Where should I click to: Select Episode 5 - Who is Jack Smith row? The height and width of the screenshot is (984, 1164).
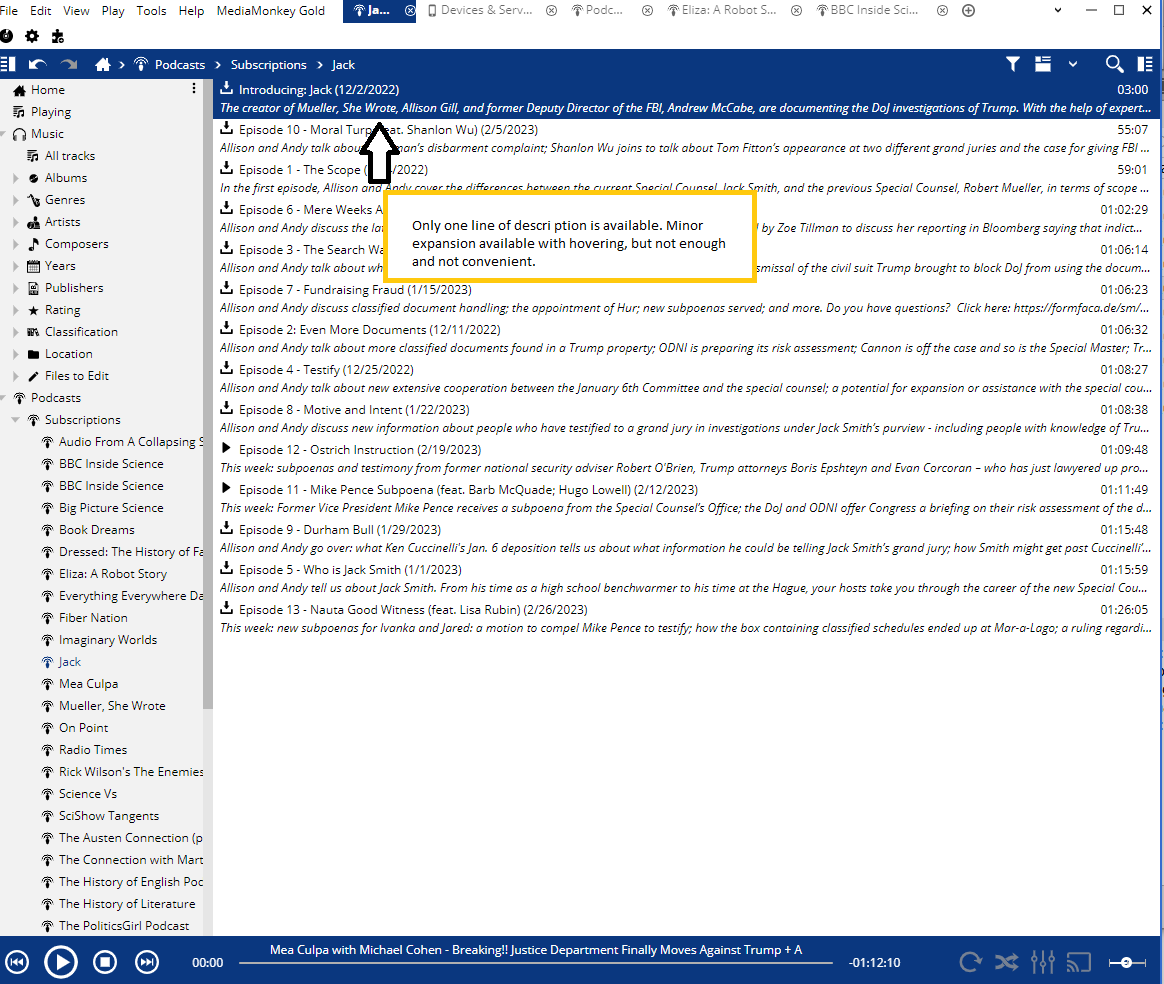[x=686, y=579]
